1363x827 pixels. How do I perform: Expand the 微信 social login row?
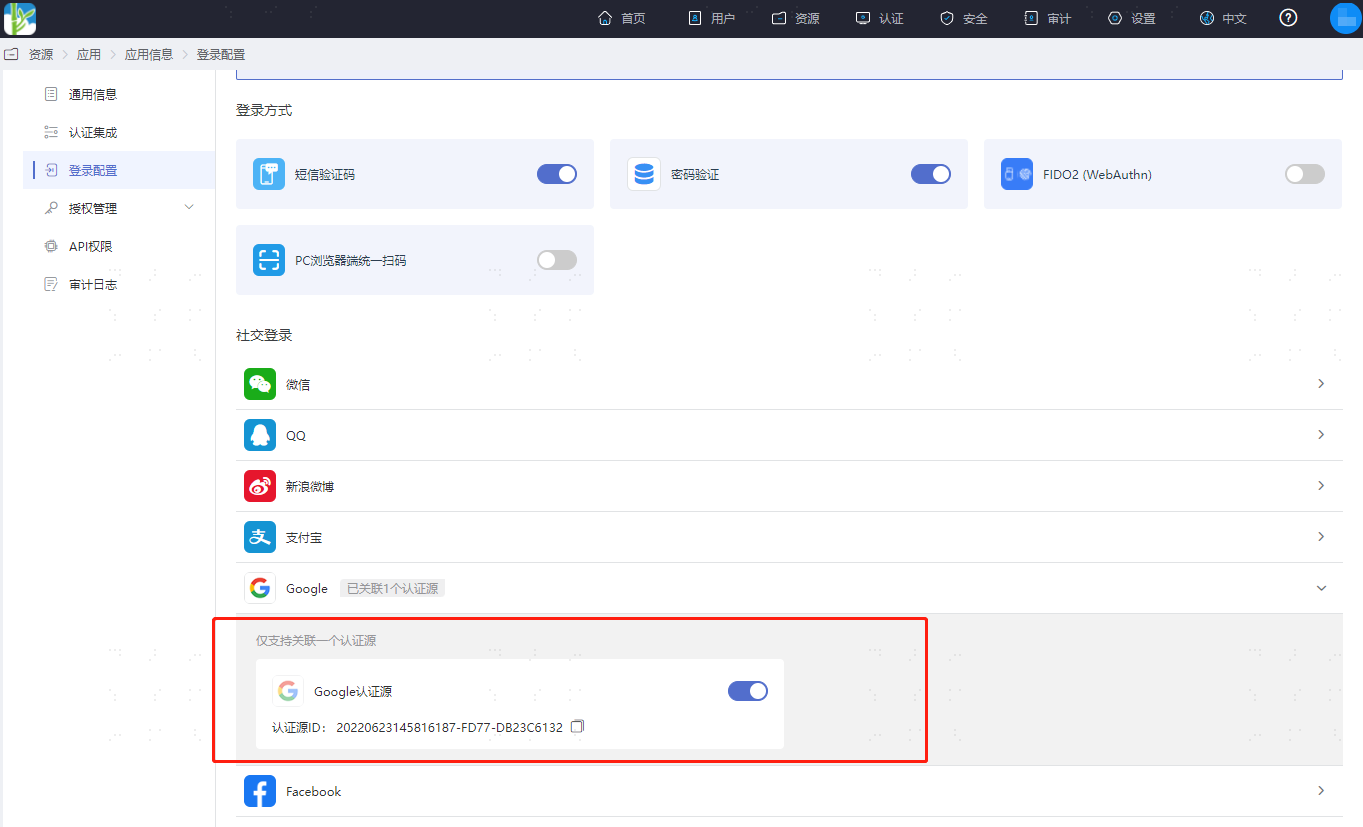[x=1321, y=384]
